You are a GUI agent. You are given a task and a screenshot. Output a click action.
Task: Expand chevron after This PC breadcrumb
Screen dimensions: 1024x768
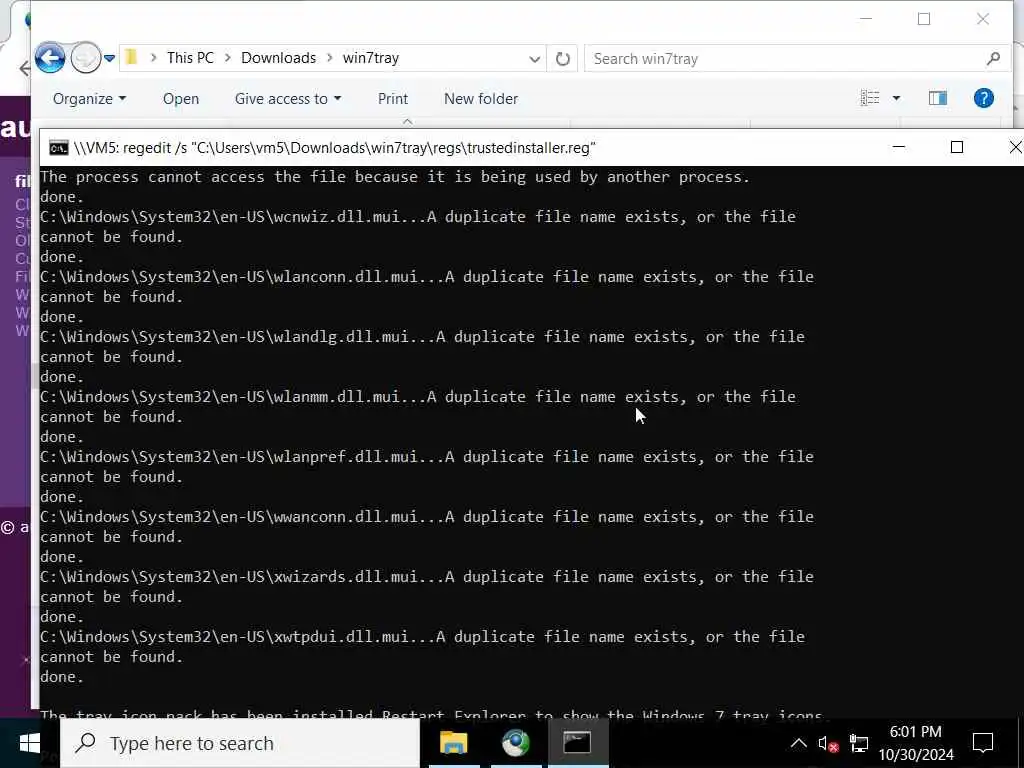coord(227,58)
